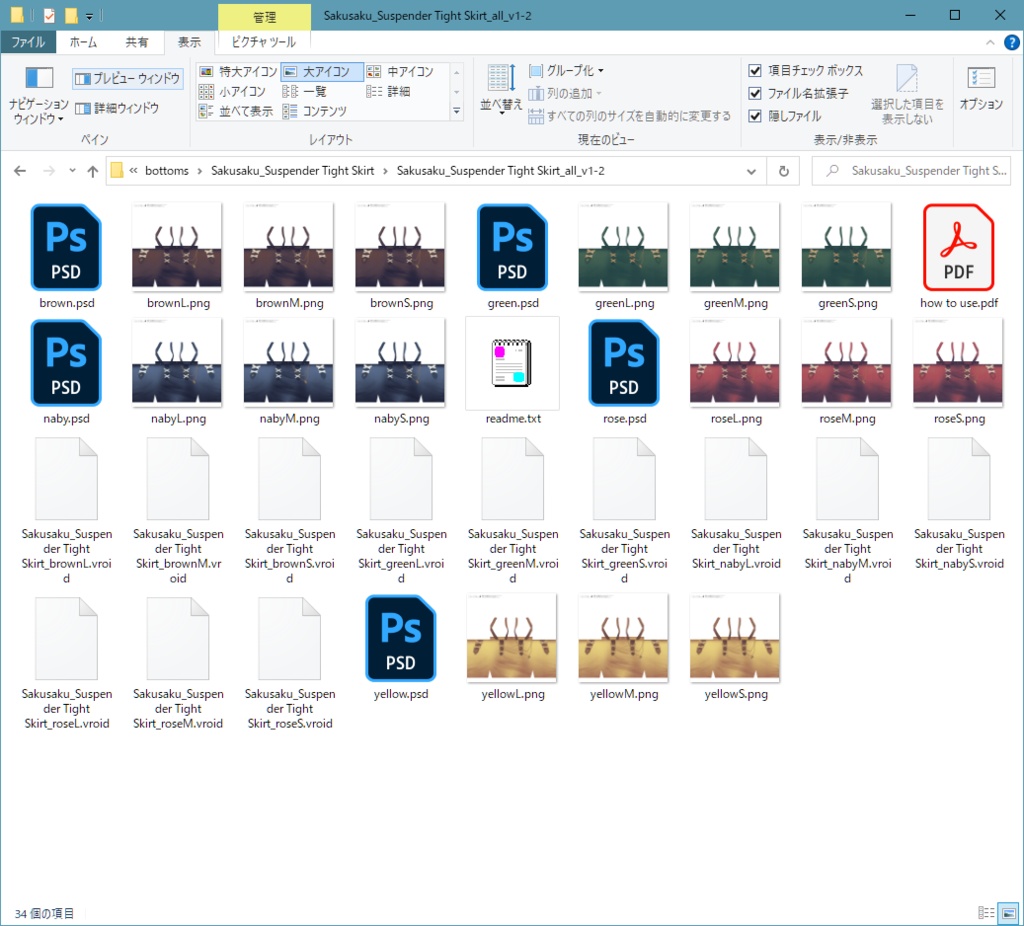Click the Manage contextual tab header
Image resolution: width=1024 pixels, height=926 pixels.
click(x=264, y=16)
